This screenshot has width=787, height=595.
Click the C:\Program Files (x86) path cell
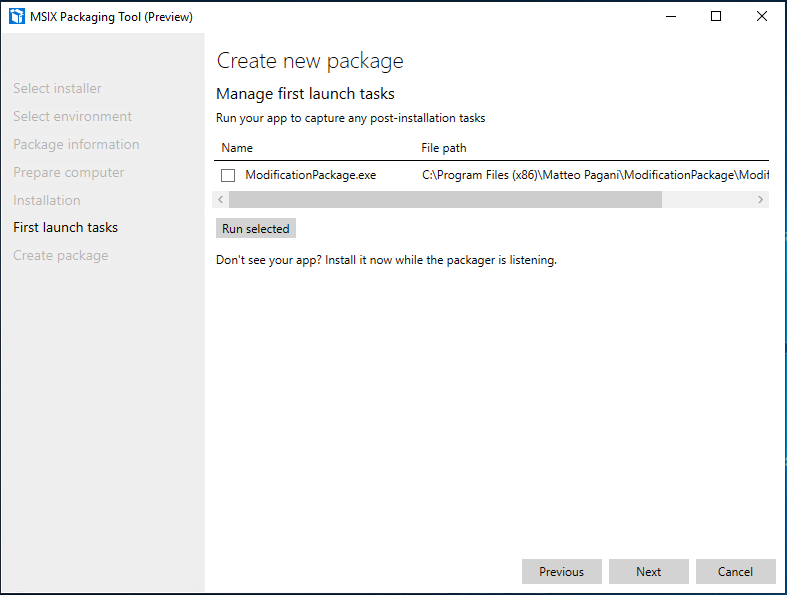pos(595,175)
